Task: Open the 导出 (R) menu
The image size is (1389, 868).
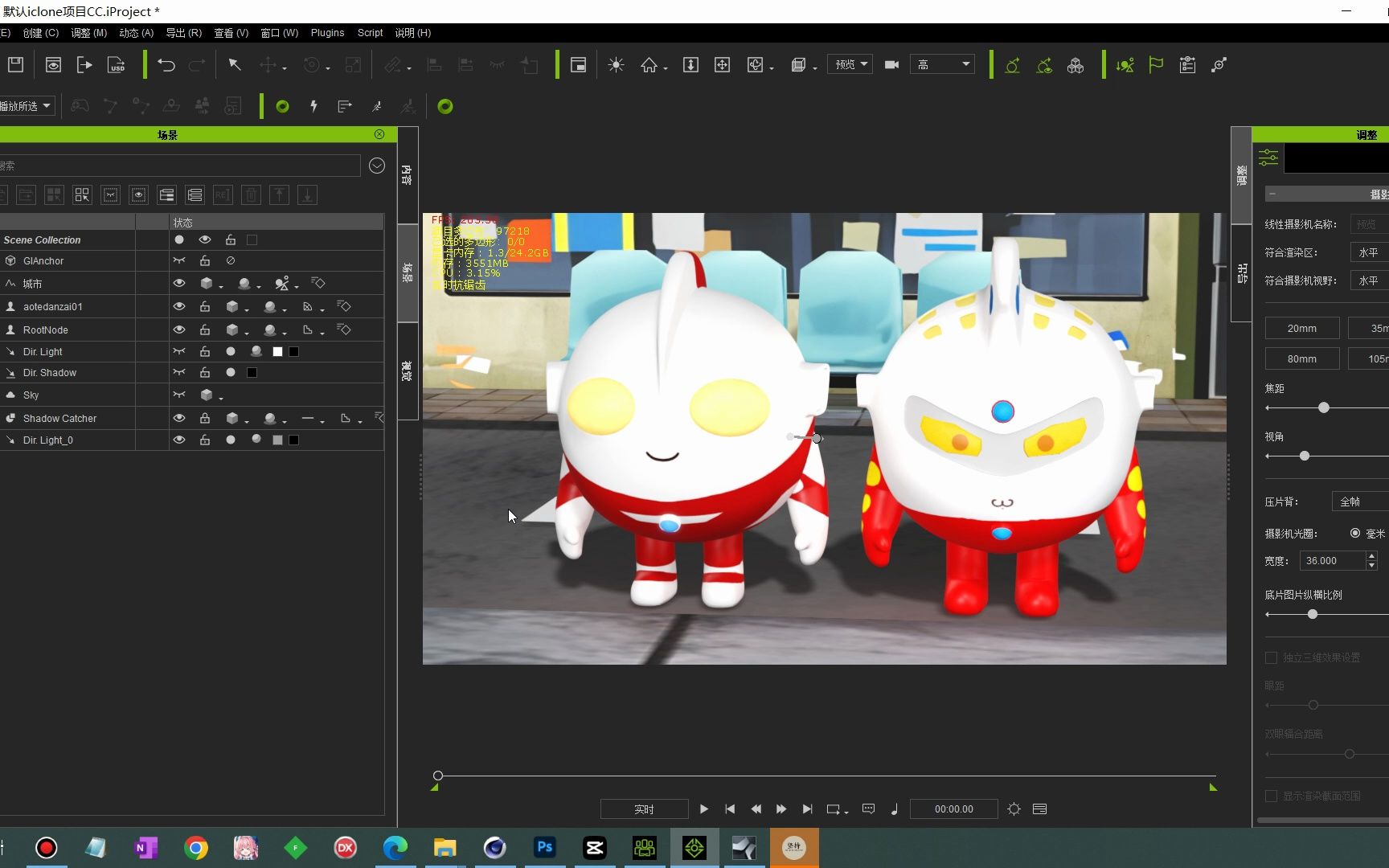Action: [x=183, y=33]
